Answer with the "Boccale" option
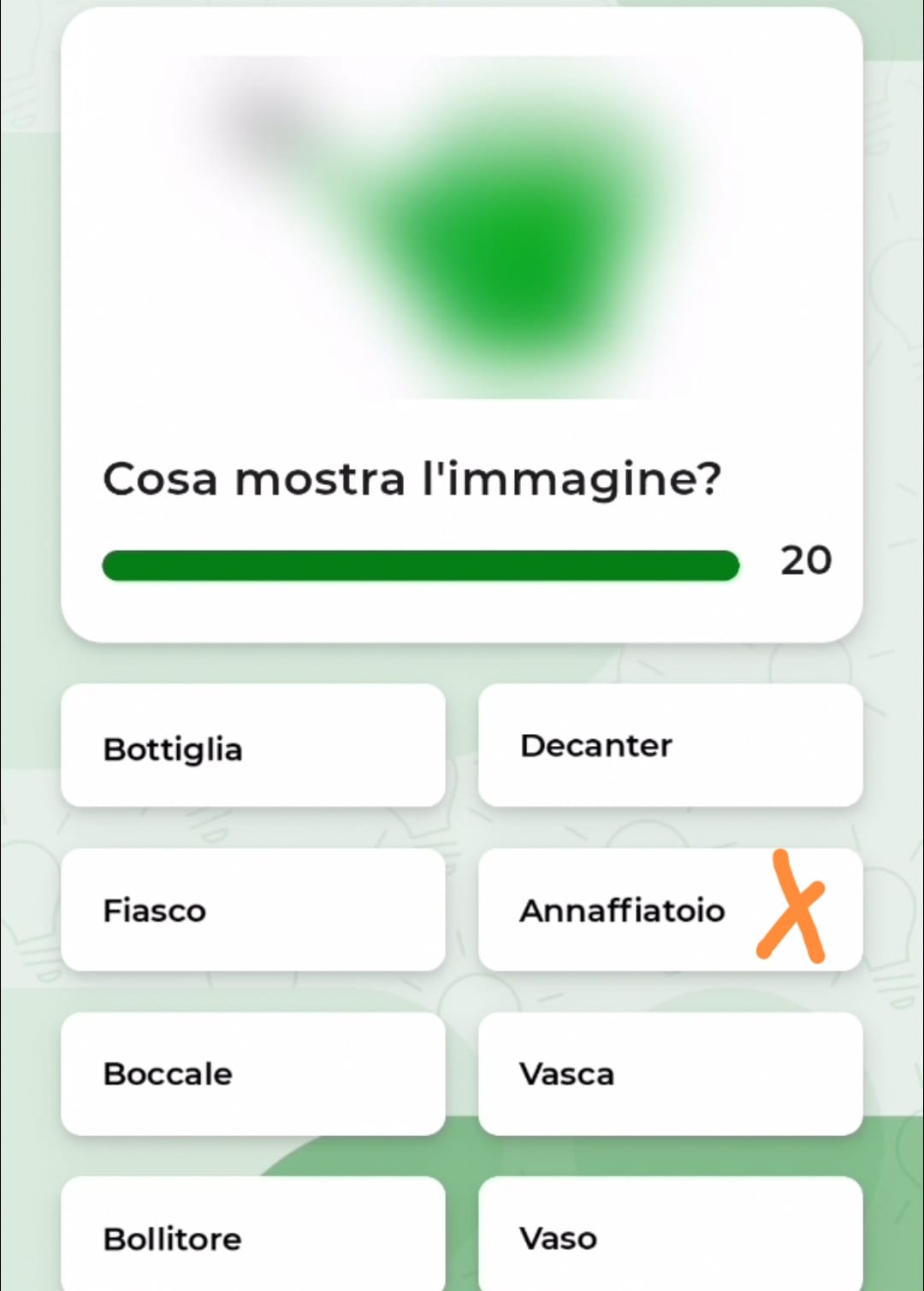924x1291 pixels. coord(253,1075)
